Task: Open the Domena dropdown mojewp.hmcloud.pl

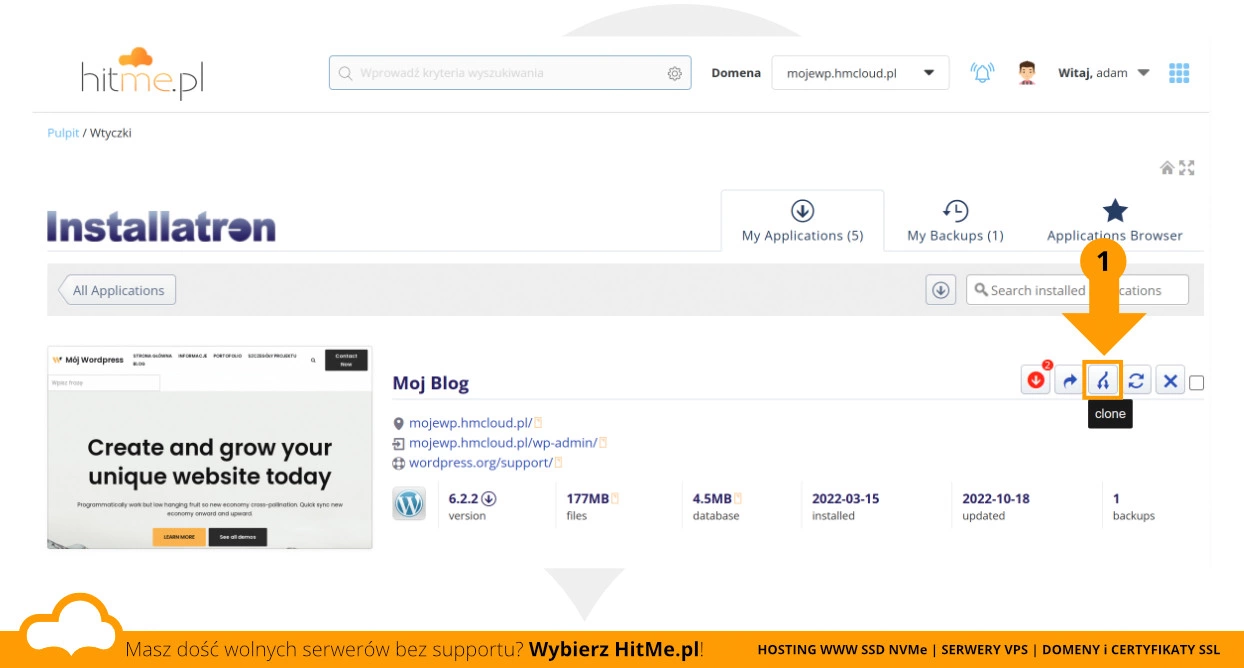Action: coord(860,73)
